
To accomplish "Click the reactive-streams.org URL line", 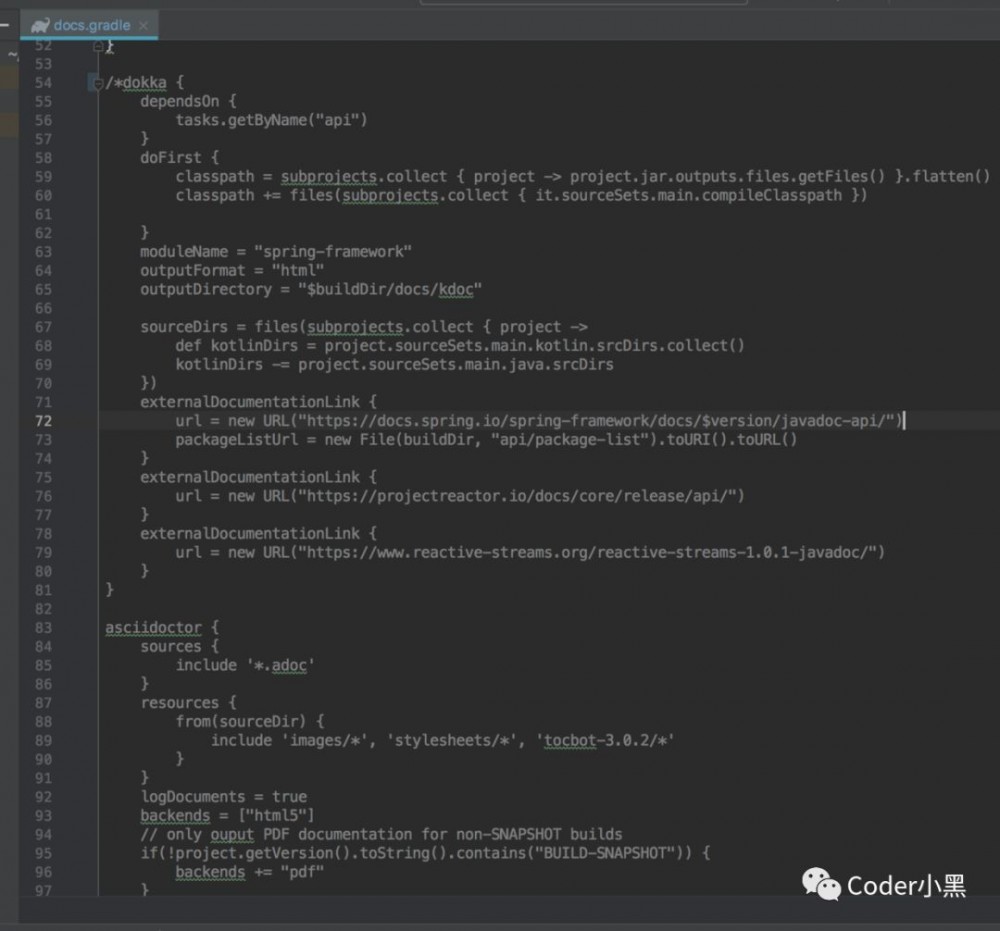I will tap(530, 552).
